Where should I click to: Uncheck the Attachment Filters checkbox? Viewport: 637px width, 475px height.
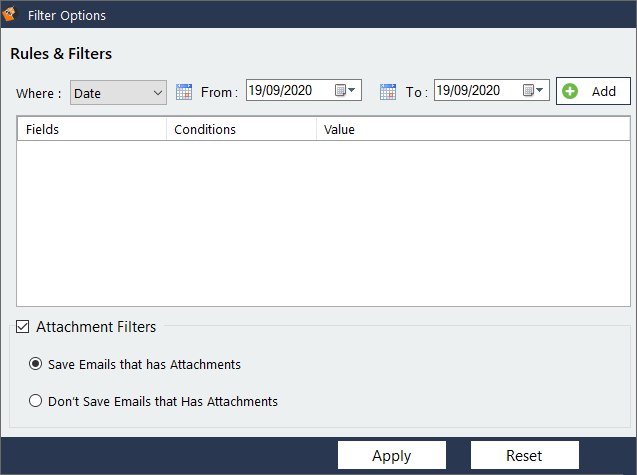23,327
